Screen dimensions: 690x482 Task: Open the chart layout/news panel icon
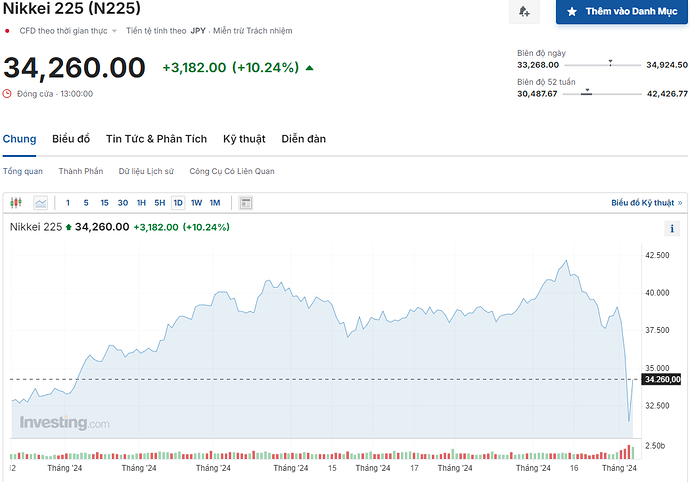[246, 203]
